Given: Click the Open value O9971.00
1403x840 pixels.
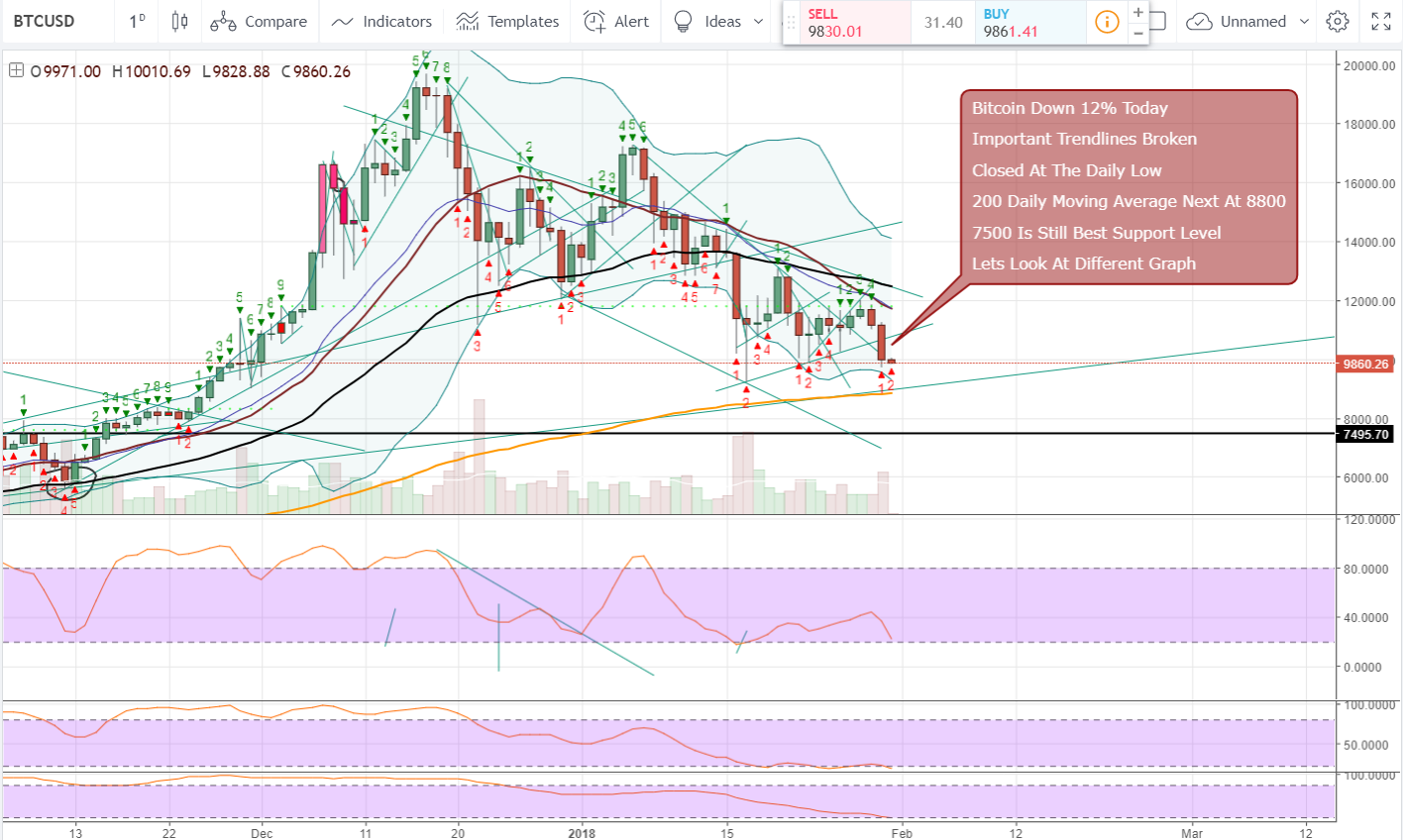Looking at the screenshot, I should pyautogui.click(x=65, y=71).
